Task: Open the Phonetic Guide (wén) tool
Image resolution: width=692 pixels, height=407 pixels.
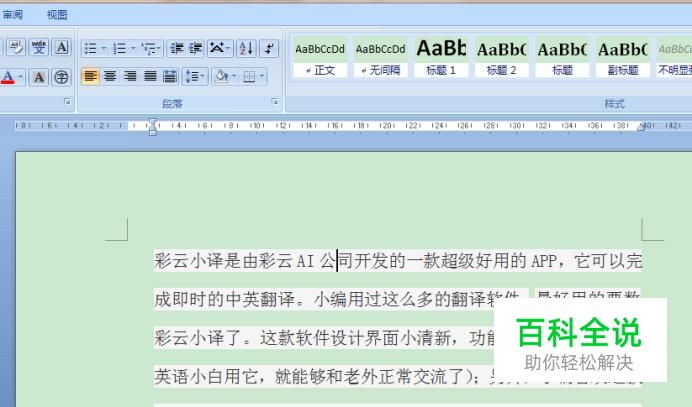Action: (39, 48)
